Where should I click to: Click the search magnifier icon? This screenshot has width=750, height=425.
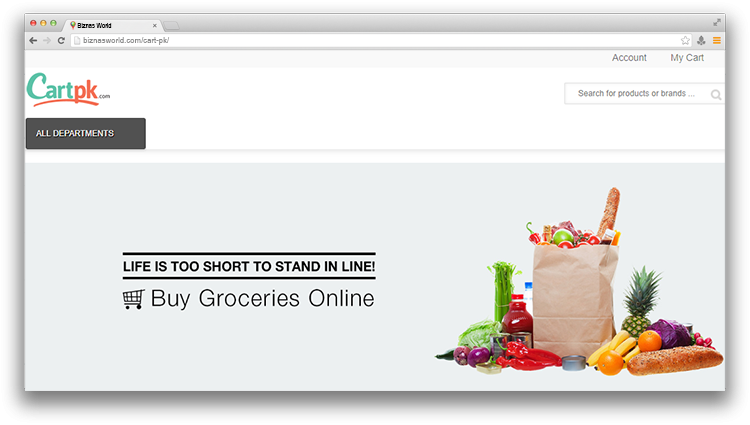716,95
